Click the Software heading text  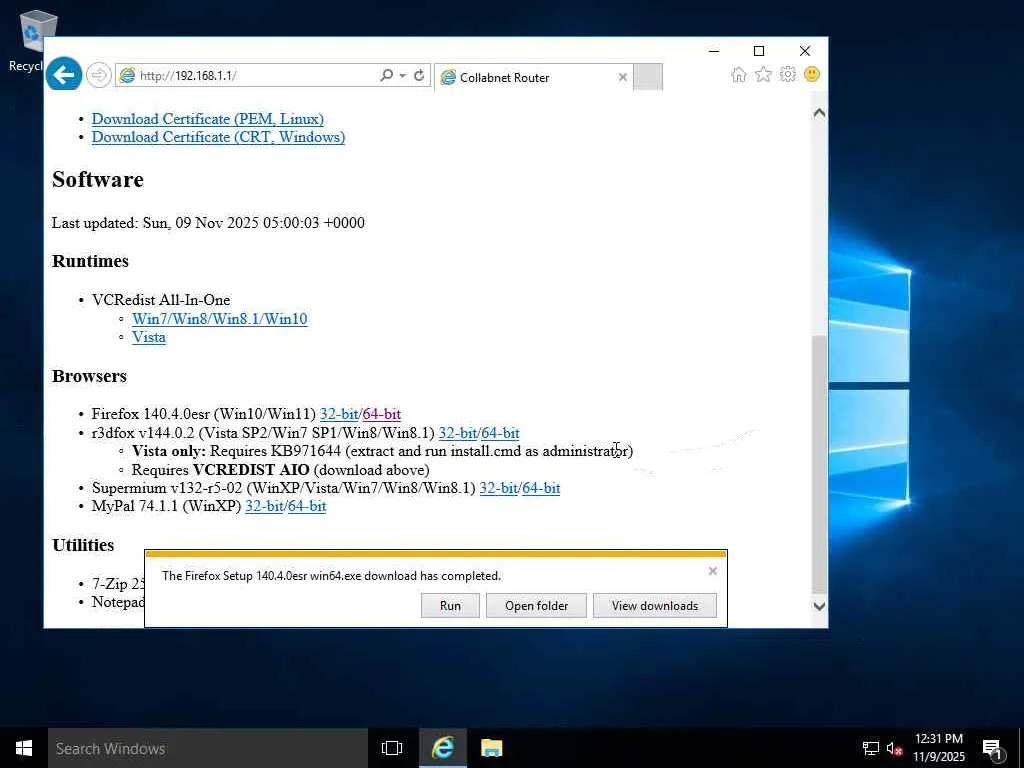pyautogui.click(x=98, y=179)
